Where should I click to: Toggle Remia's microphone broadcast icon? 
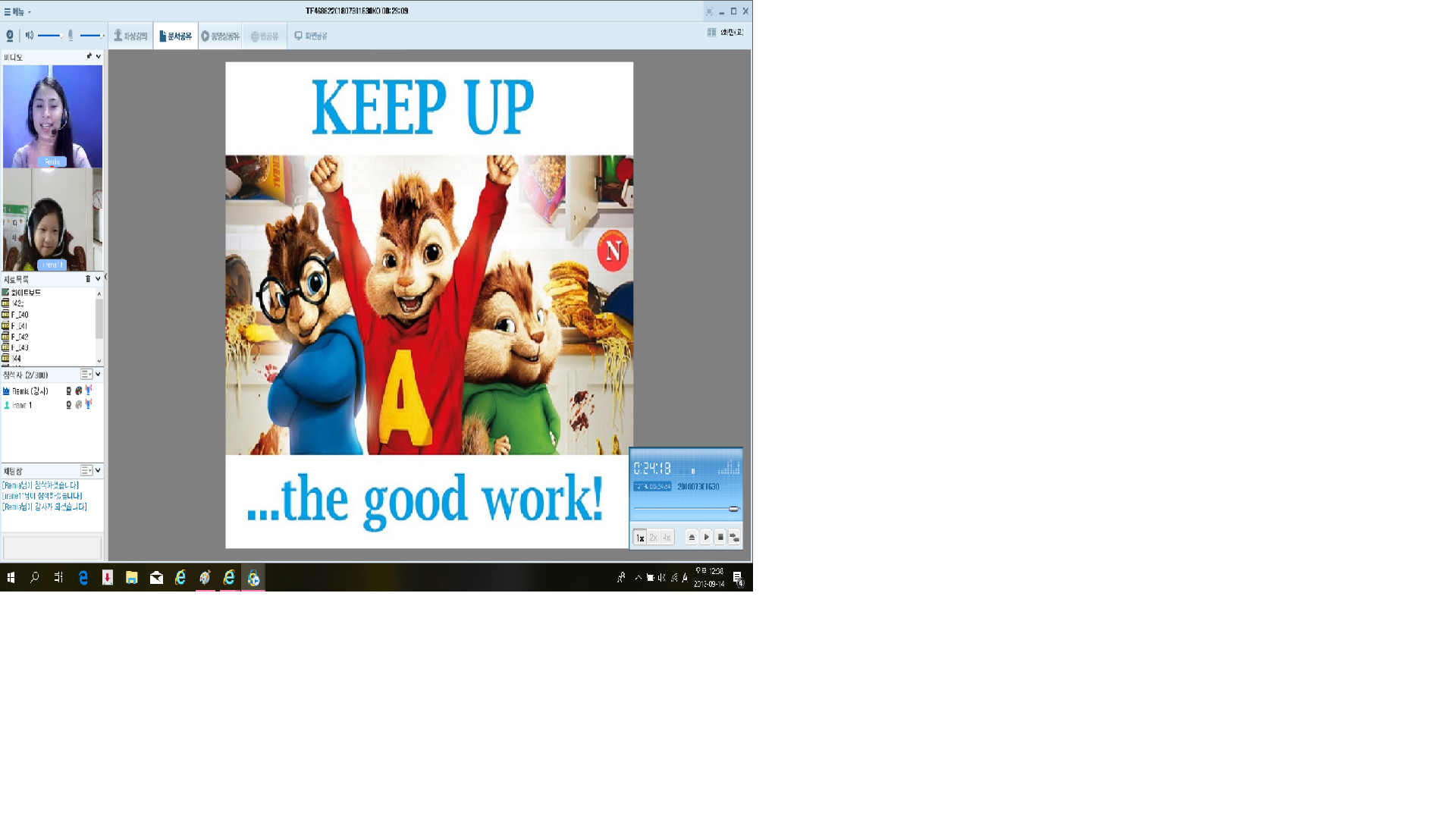point(89,391)
